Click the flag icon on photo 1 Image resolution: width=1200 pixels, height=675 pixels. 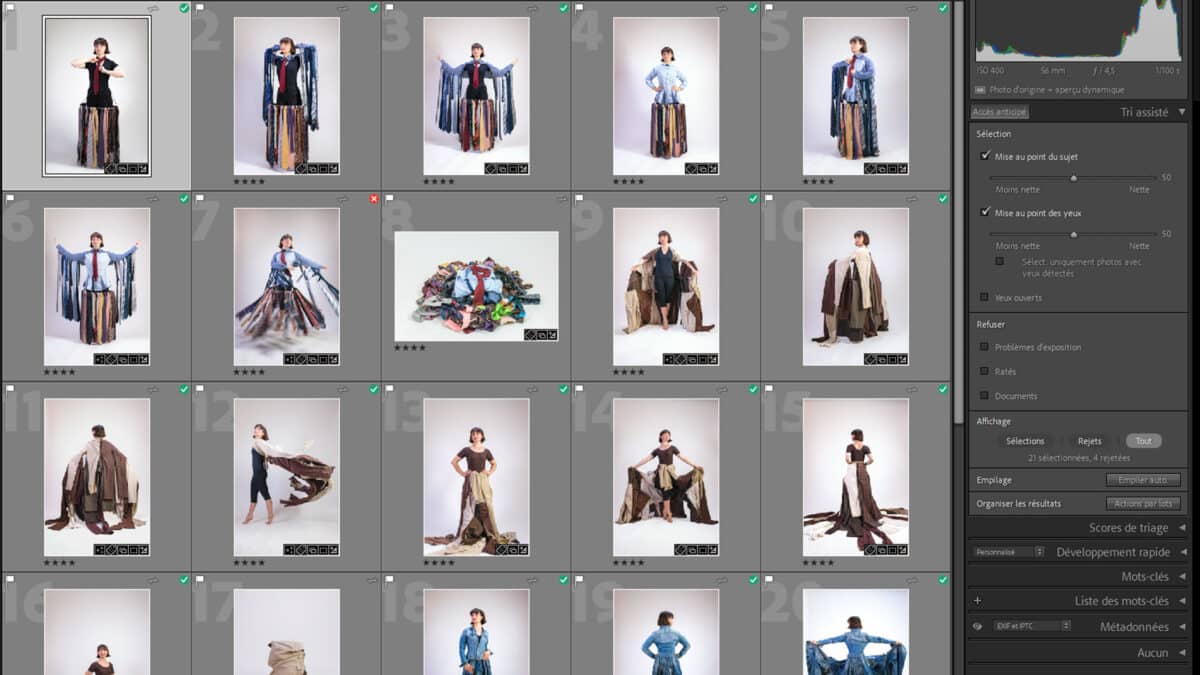(x=10, y=7)
